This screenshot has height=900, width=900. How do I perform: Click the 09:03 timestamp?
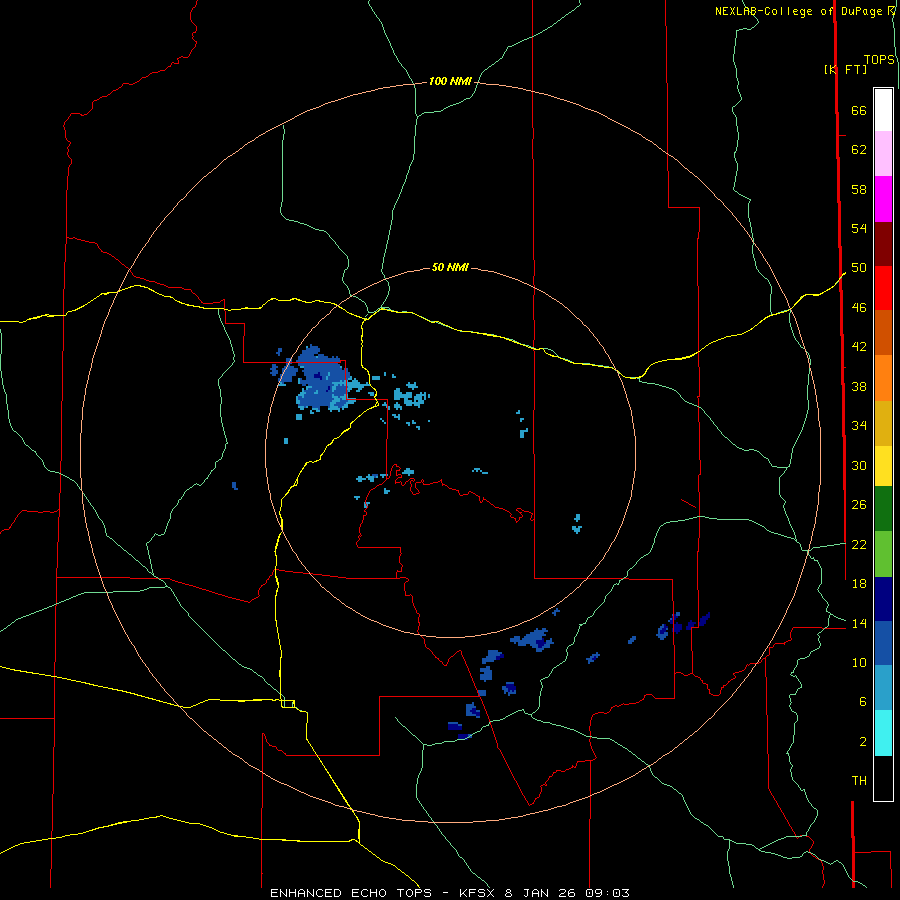tap(607, 893)
